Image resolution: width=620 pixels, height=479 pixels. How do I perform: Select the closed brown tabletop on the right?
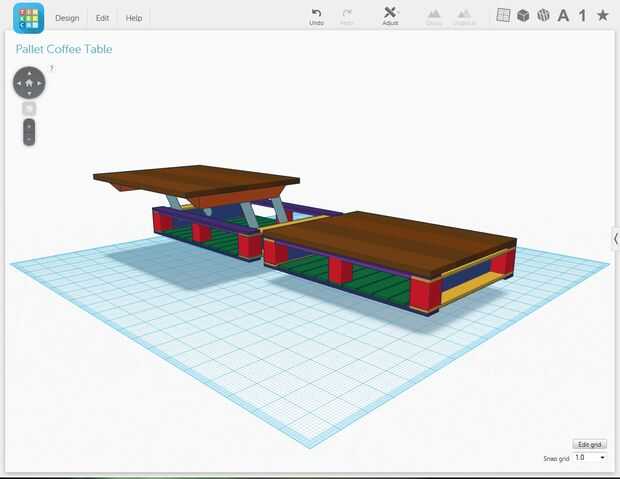coord(389,241)
